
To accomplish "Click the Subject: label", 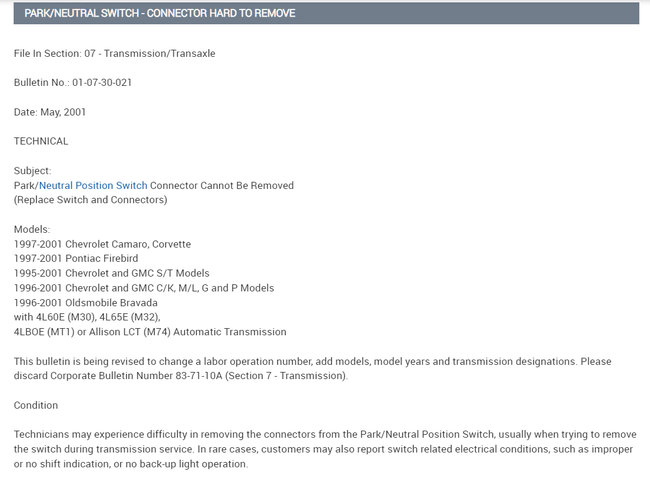I will point(32,171).
